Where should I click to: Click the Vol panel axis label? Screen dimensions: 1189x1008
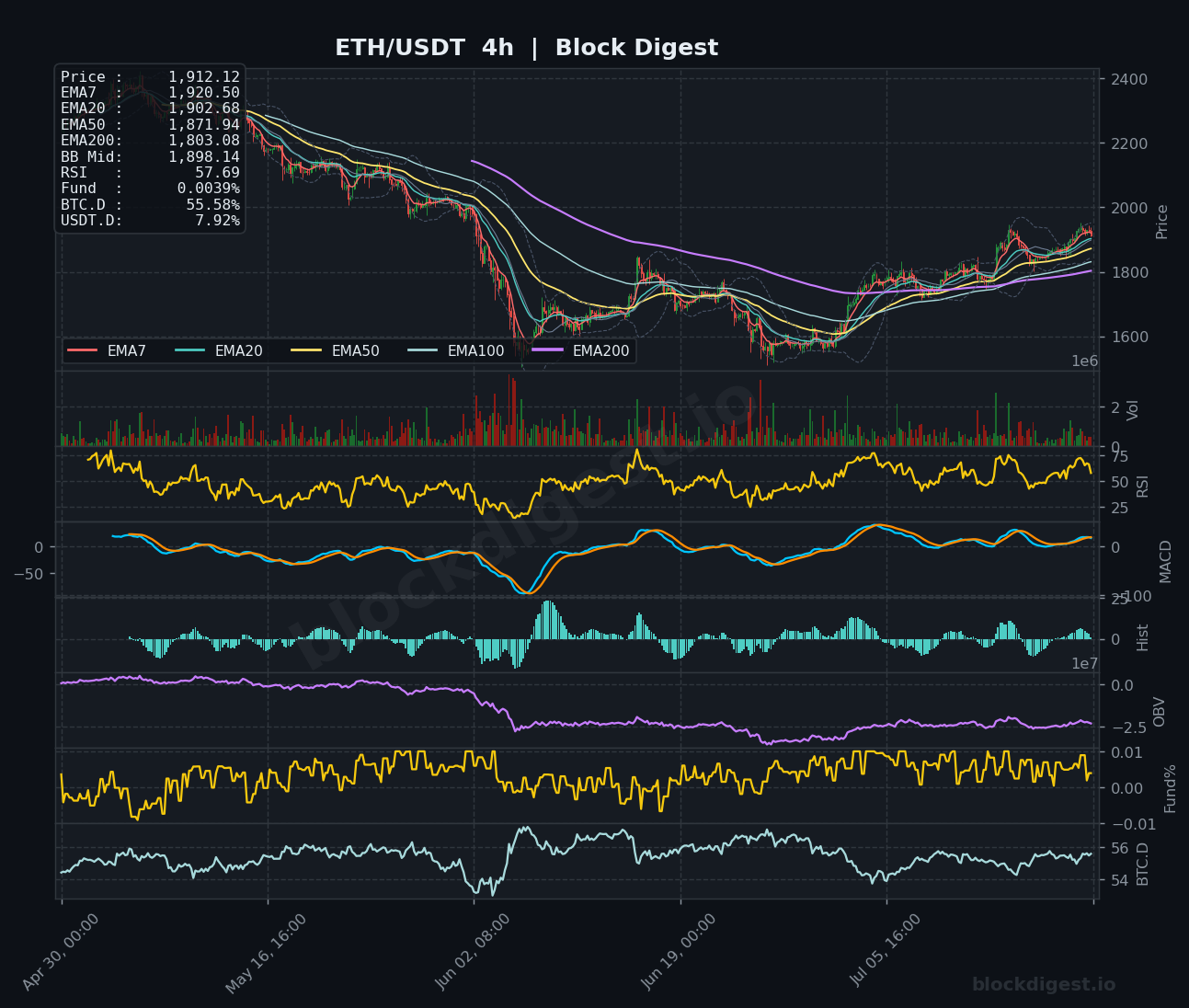pos(1133,409)
